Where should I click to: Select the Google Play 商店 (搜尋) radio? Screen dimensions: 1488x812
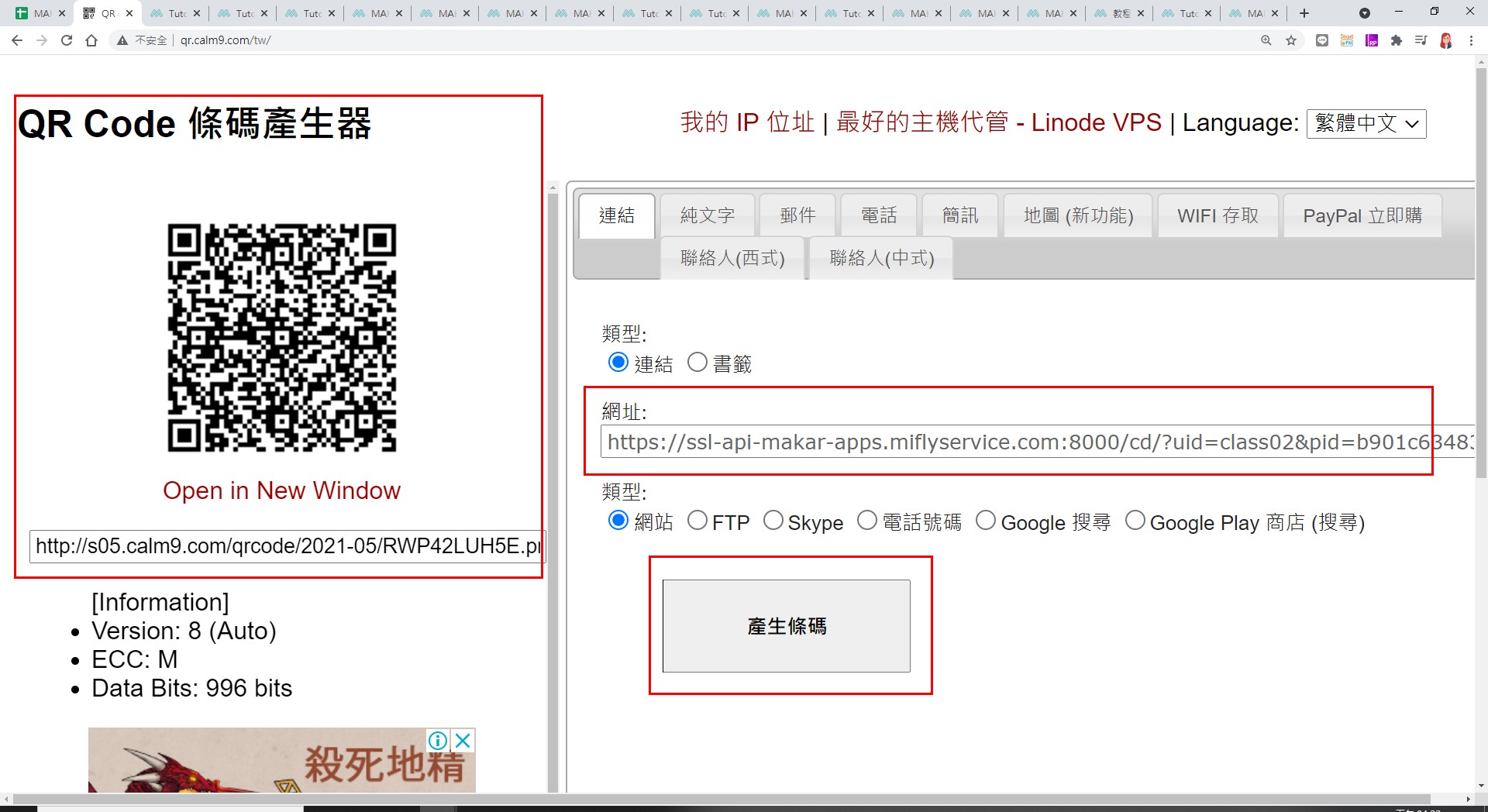[x=1135, y=521]
